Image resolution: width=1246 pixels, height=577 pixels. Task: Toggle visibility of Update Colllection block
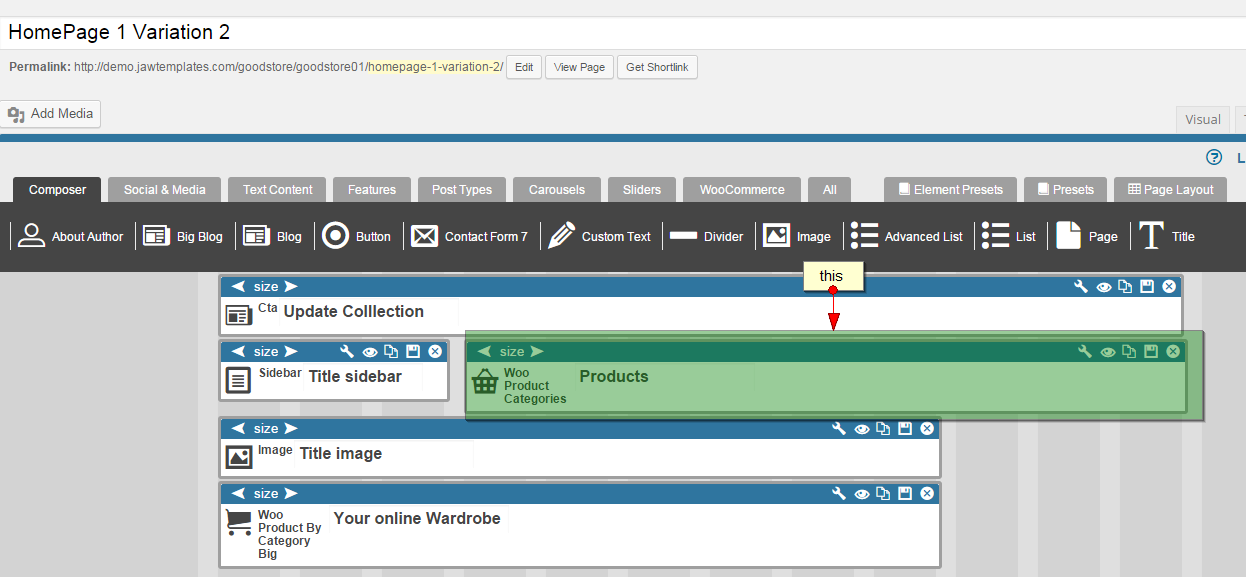[x=1104, y=287]
